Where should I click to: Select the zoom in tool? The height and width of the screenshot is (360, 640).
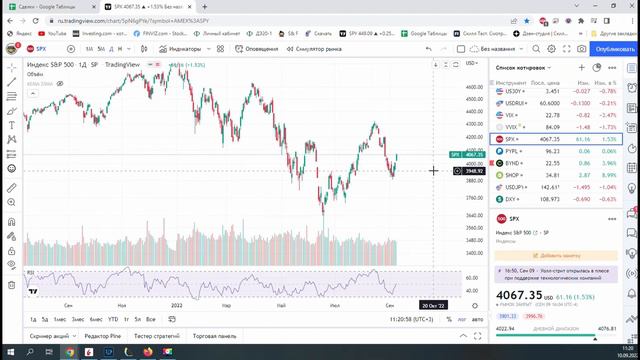click(11, 202)
